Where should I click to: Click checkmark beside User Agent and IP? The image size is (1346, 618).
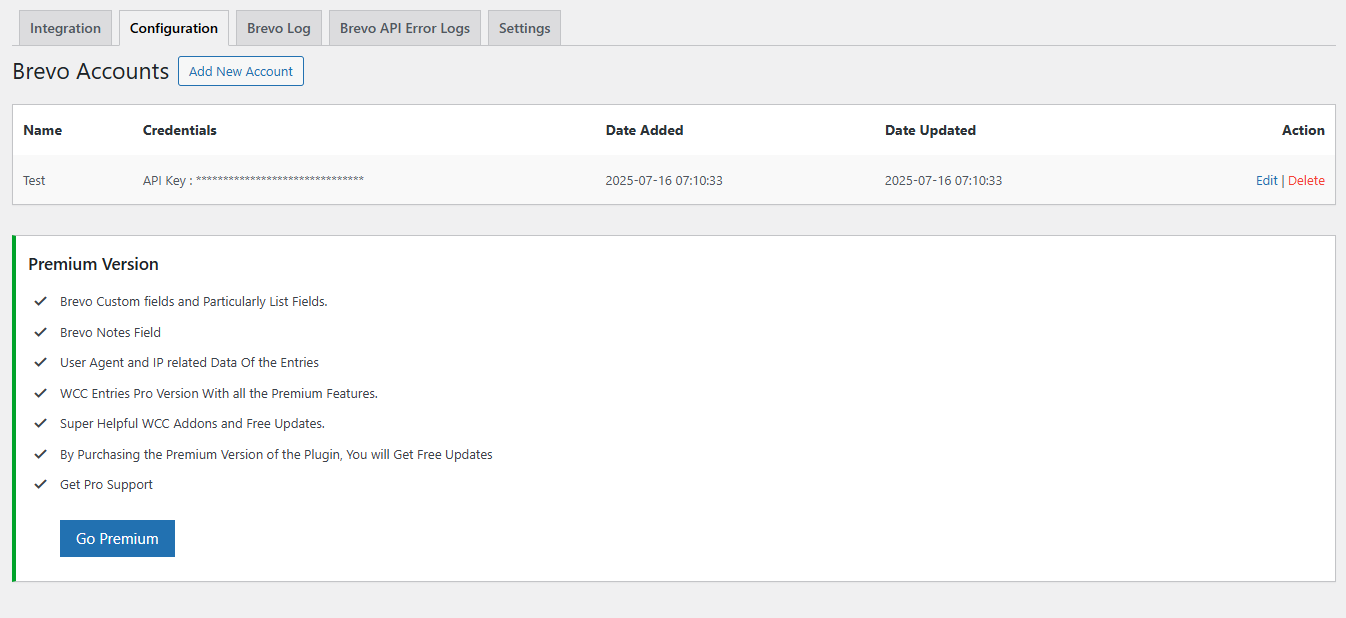41,362
